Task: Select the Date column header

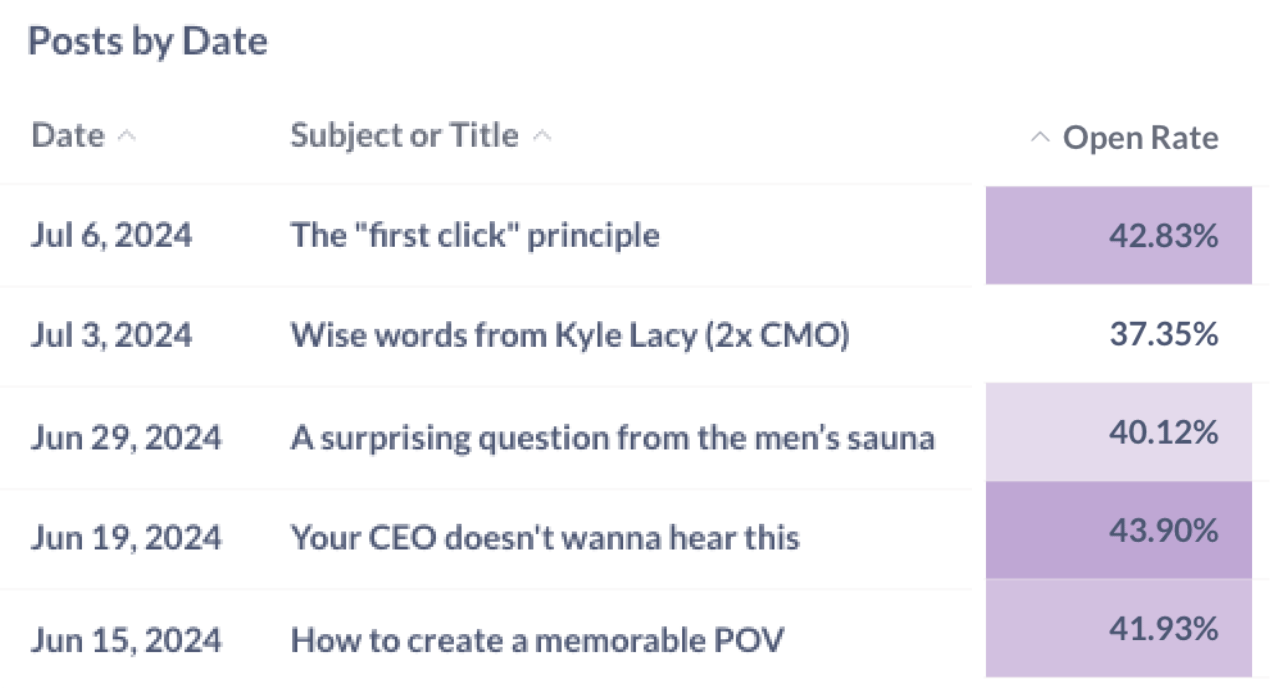Action: coord(67,136)
